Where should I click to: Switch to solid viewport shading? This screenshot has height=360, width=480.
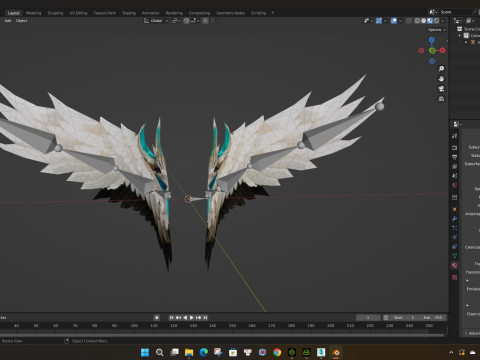423,21
